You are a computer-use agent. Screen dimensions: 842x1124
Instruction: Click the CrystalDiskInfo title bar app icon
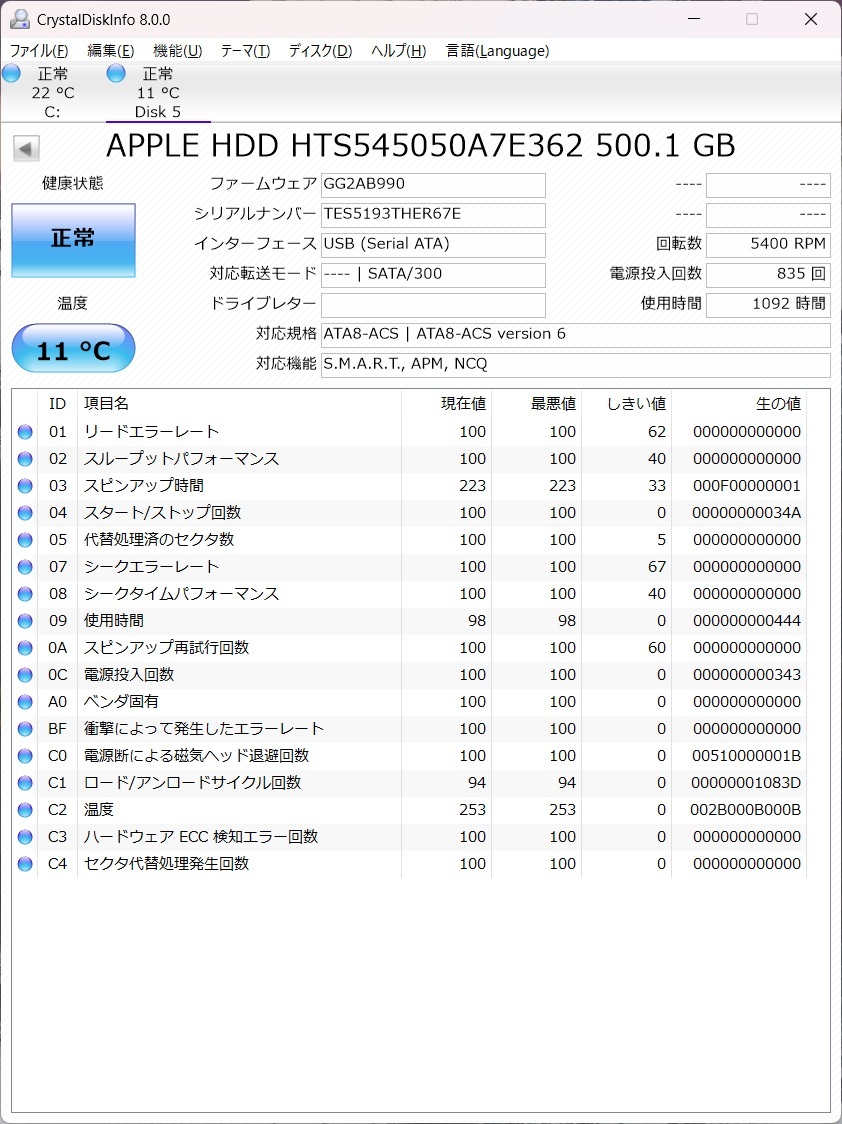point(21,19)
